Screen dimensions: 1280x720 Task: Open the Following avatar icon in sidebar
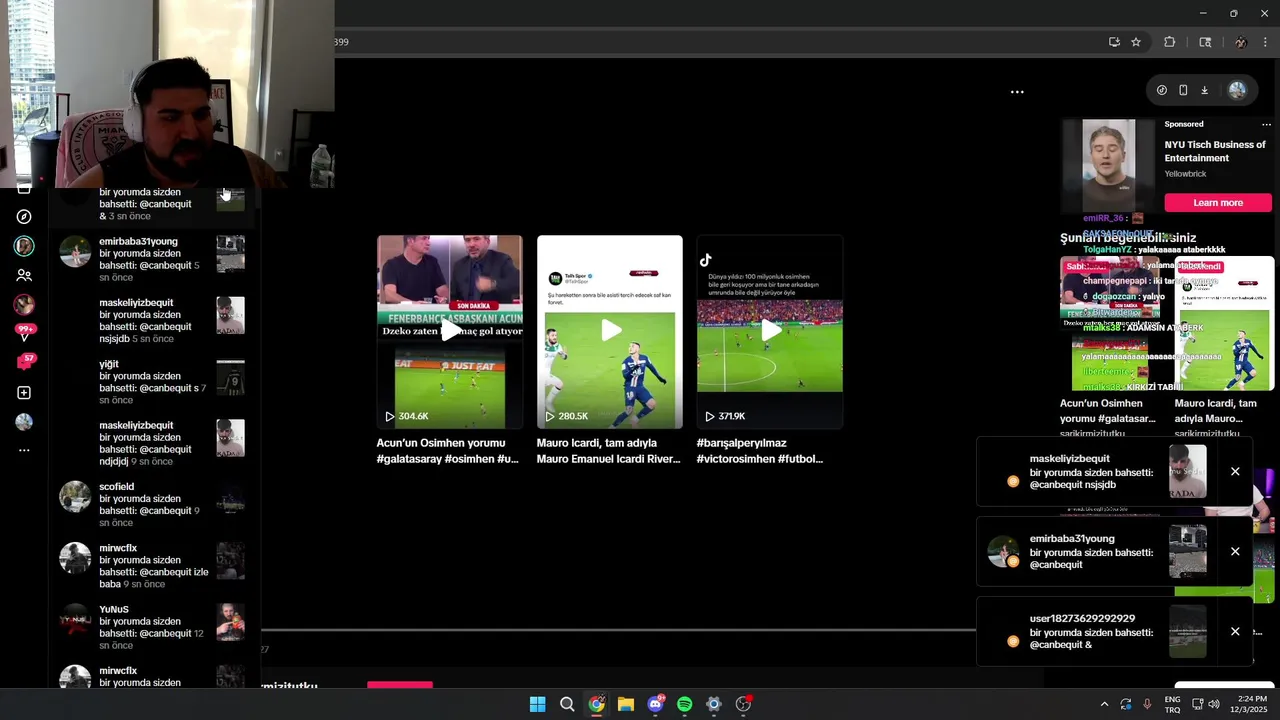click(24, 246)
